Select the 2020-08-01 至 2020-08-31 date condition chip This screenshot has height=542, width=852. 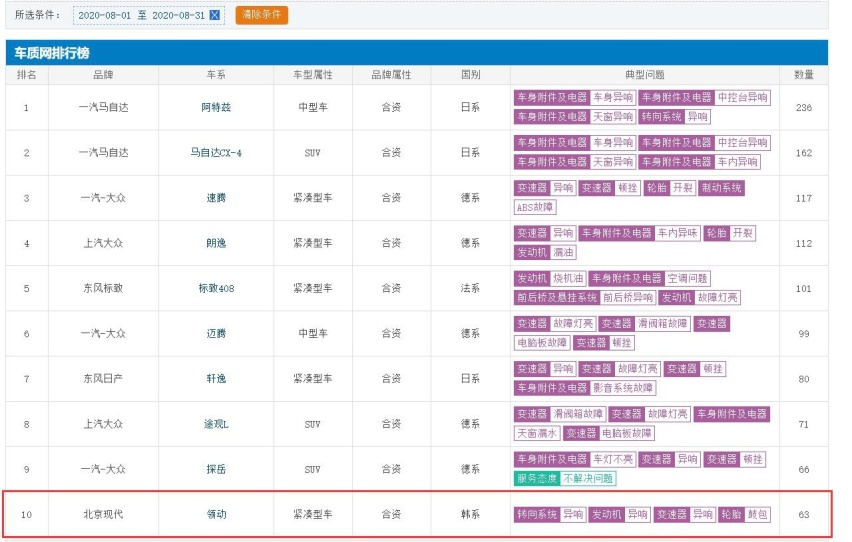click(x=148, y=15)
